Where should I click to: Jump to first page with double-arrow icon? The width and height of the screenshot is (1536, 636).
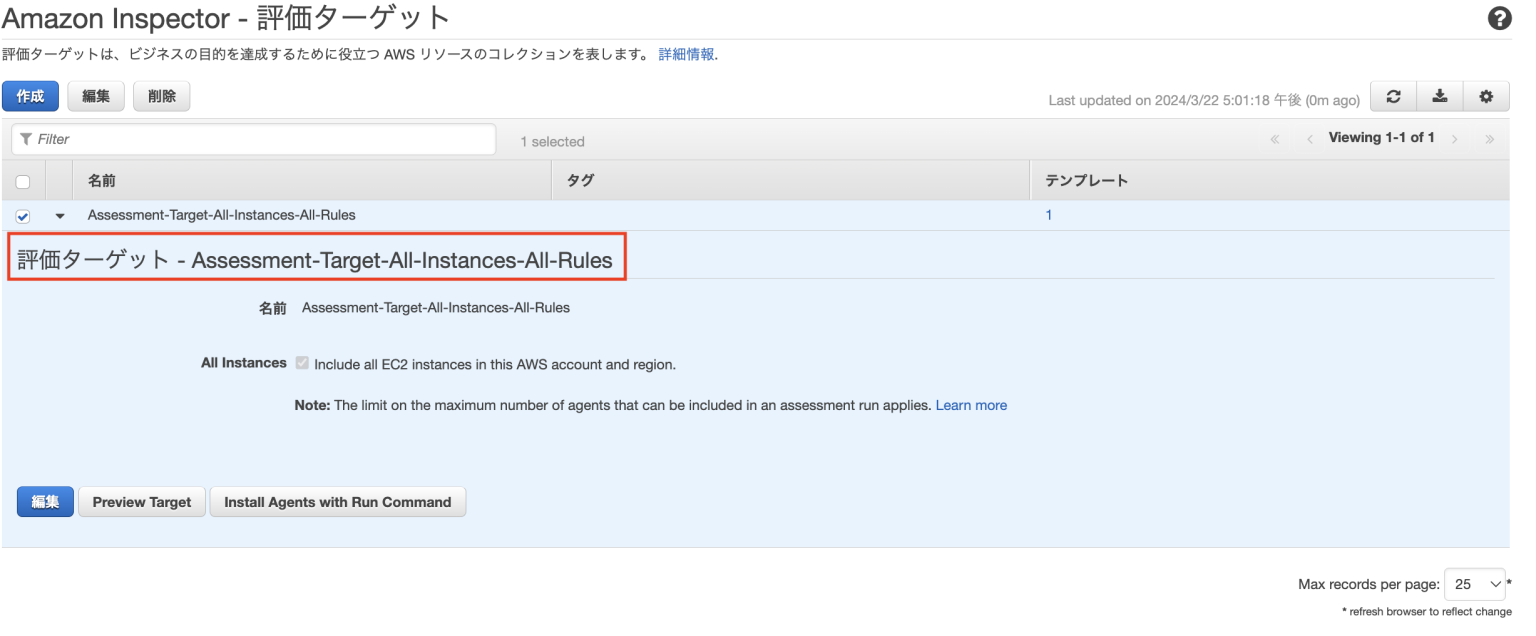(x=1274, y=138)
